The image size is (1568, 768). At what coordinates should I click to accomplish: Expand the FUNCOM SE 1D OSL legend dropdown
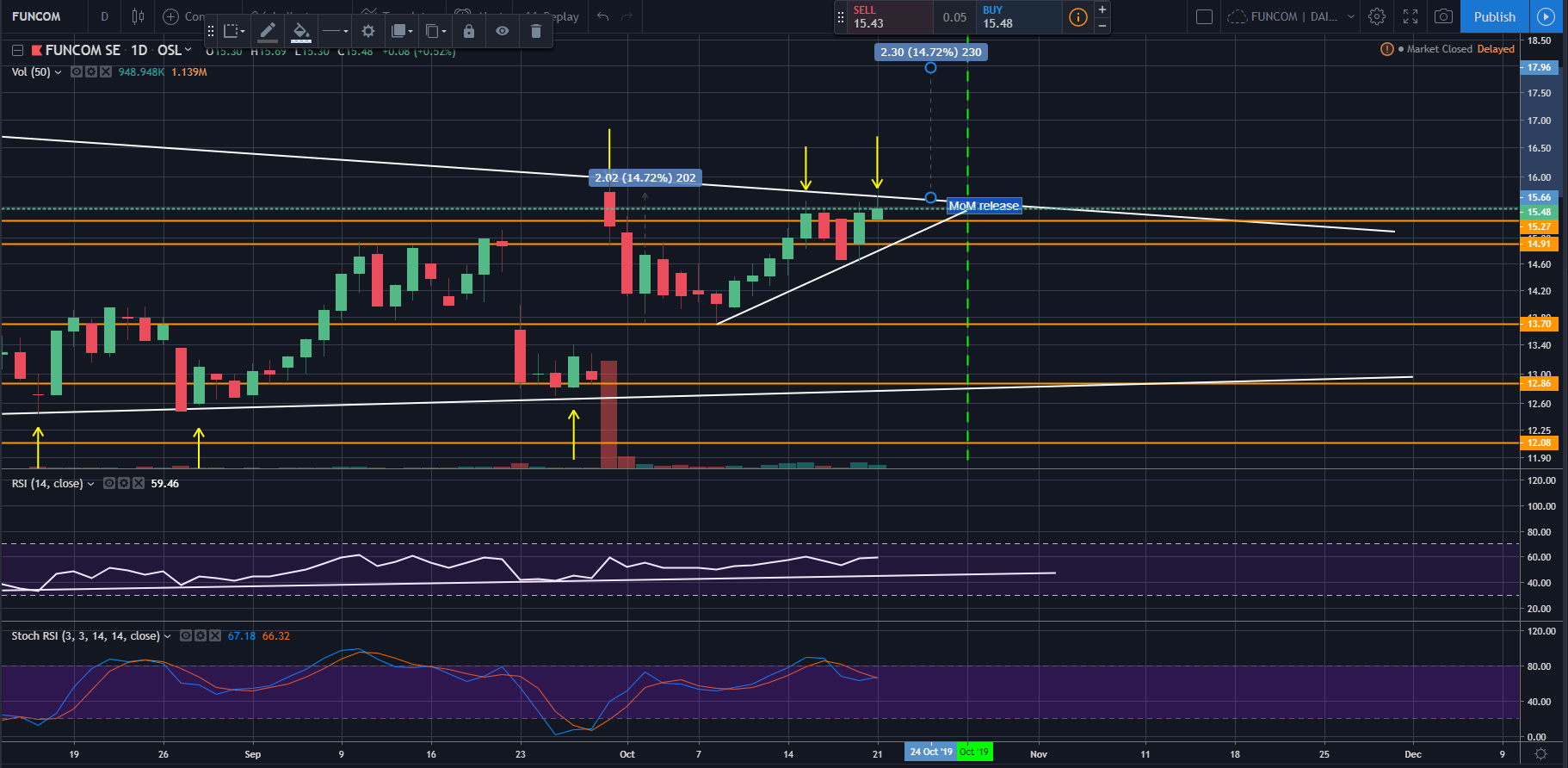188,50
